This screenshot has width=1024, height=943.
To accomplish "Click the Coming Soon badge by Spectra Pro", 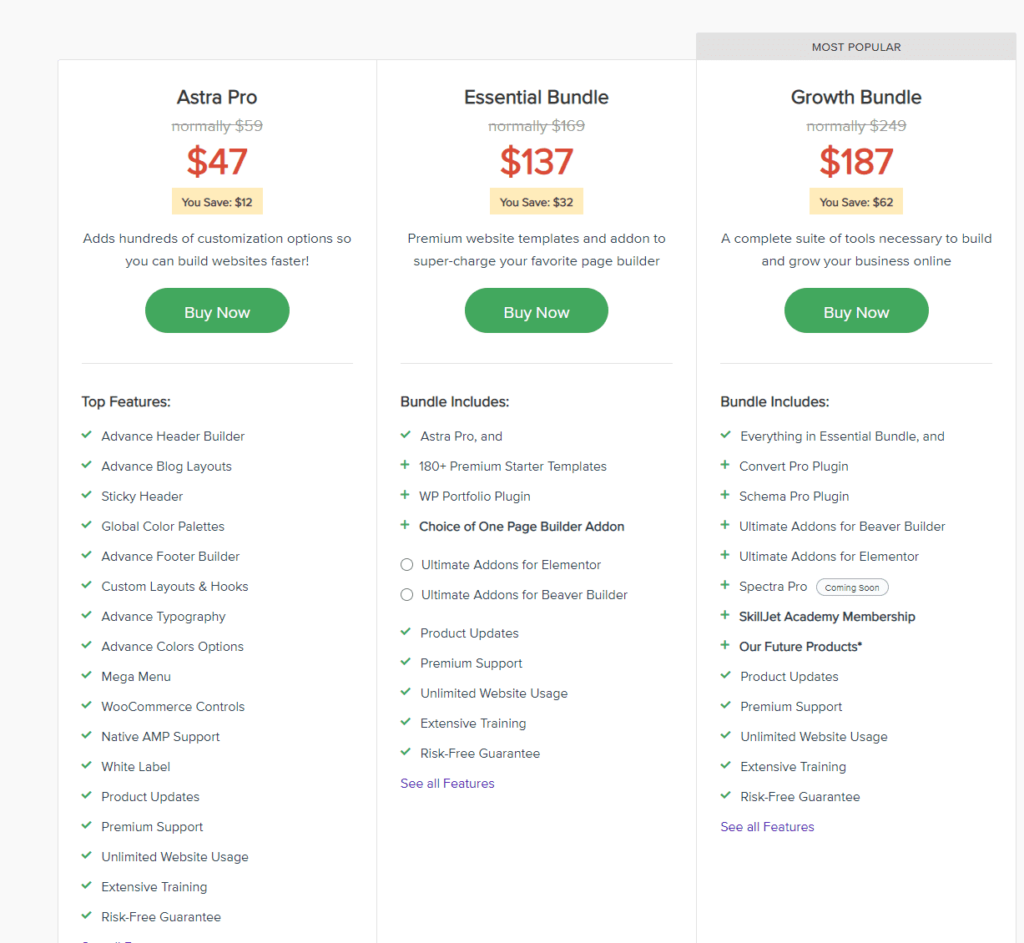I will click(x=852, y=587).
